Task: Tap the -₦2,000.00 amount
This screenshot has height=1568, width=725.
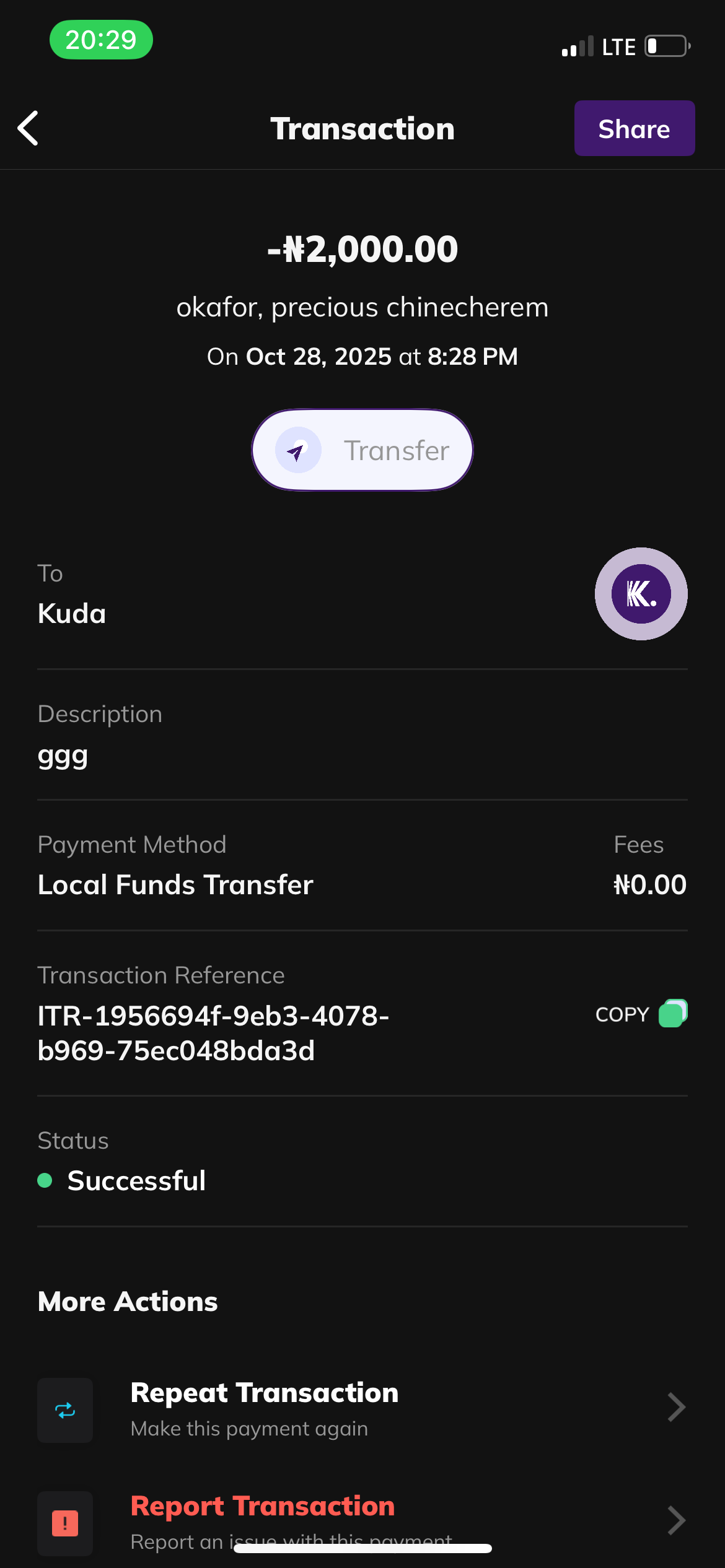Action: [x=362, y=249]
